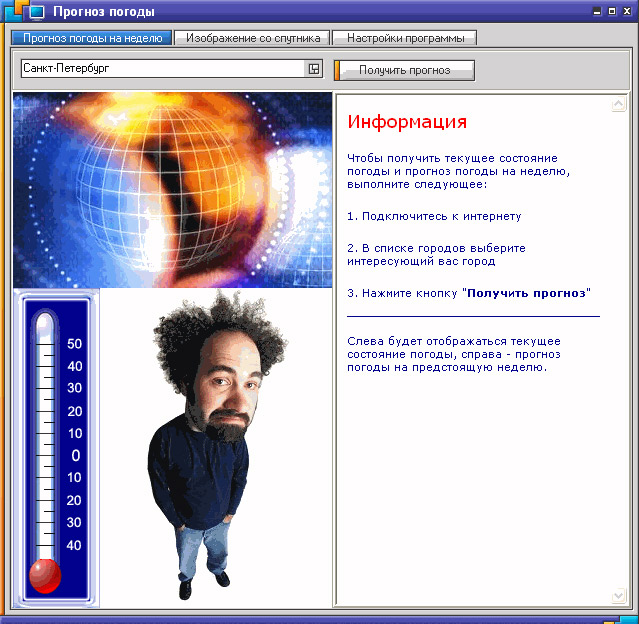Minimize the 'Прогноз погоды' window
This screenshot has width=639, height=624.
pos(597,11)
